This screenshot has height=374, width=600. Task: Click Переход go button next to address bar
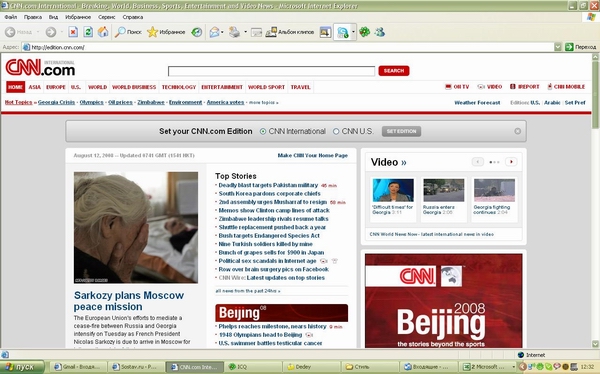(x=581, y=47)
